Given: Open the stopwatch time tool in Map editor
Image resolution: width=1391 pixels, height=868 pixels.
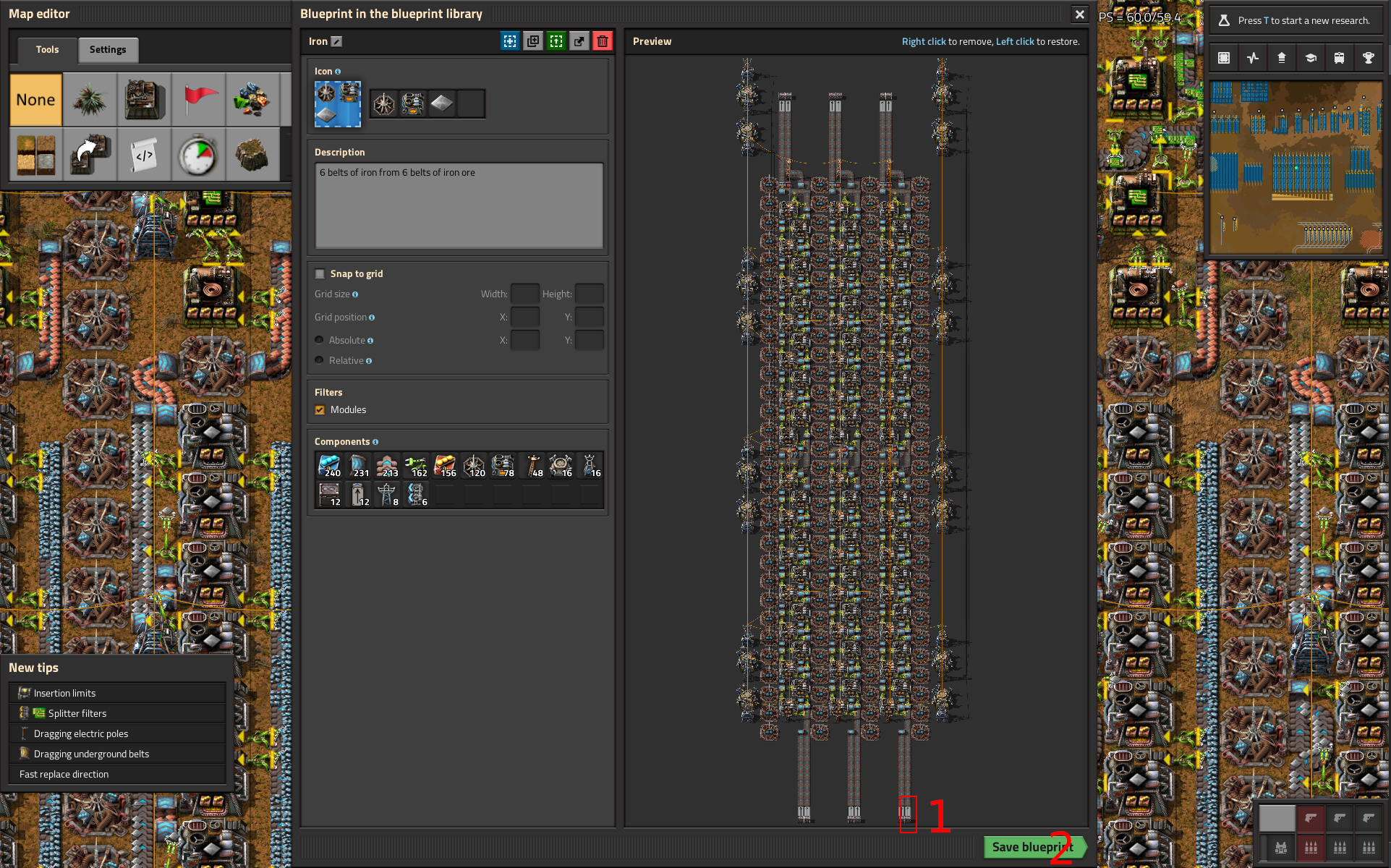Looking at the screenshot, I should (198, 154).
